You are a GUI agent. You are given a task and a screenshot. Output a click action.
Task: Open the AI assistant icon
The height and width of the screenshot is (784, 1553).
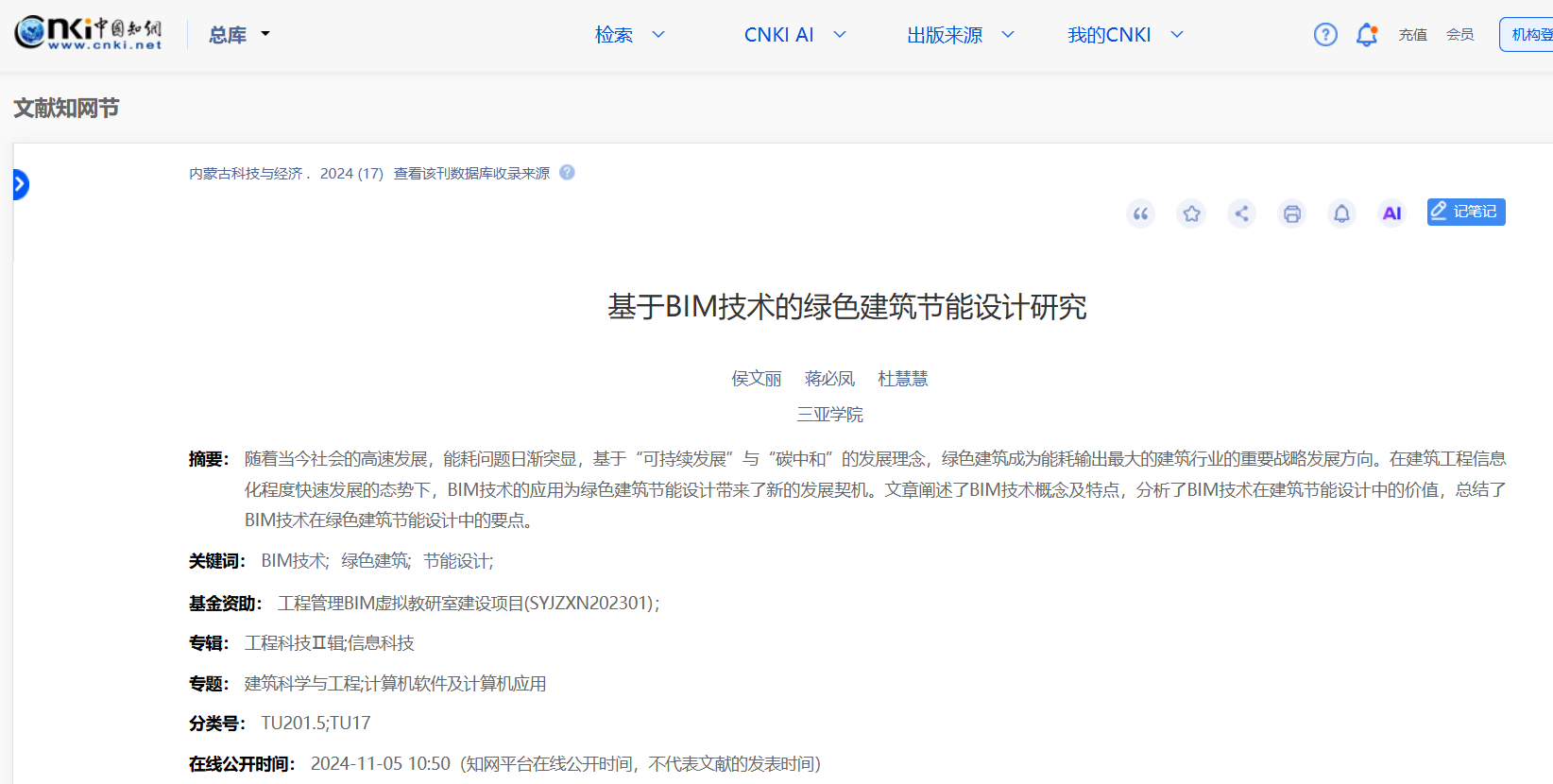point(1391,213)
